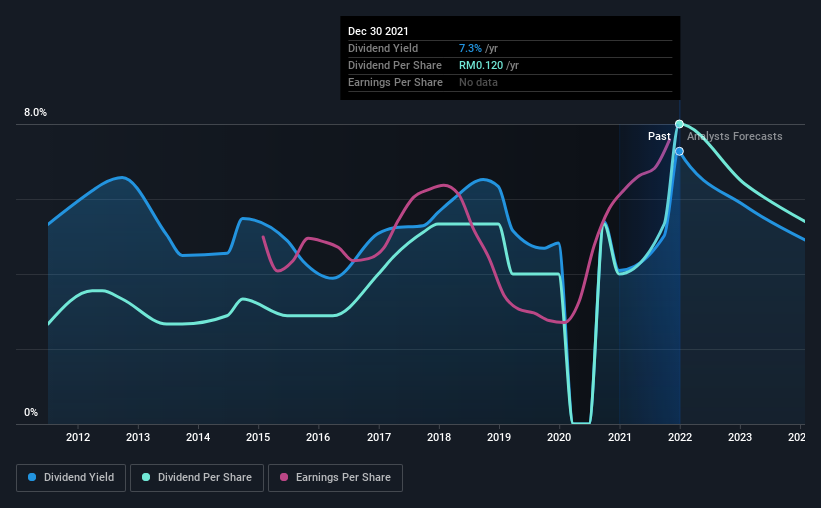Click the No data earnings value
Screen dimensions: 821x508
478,82
